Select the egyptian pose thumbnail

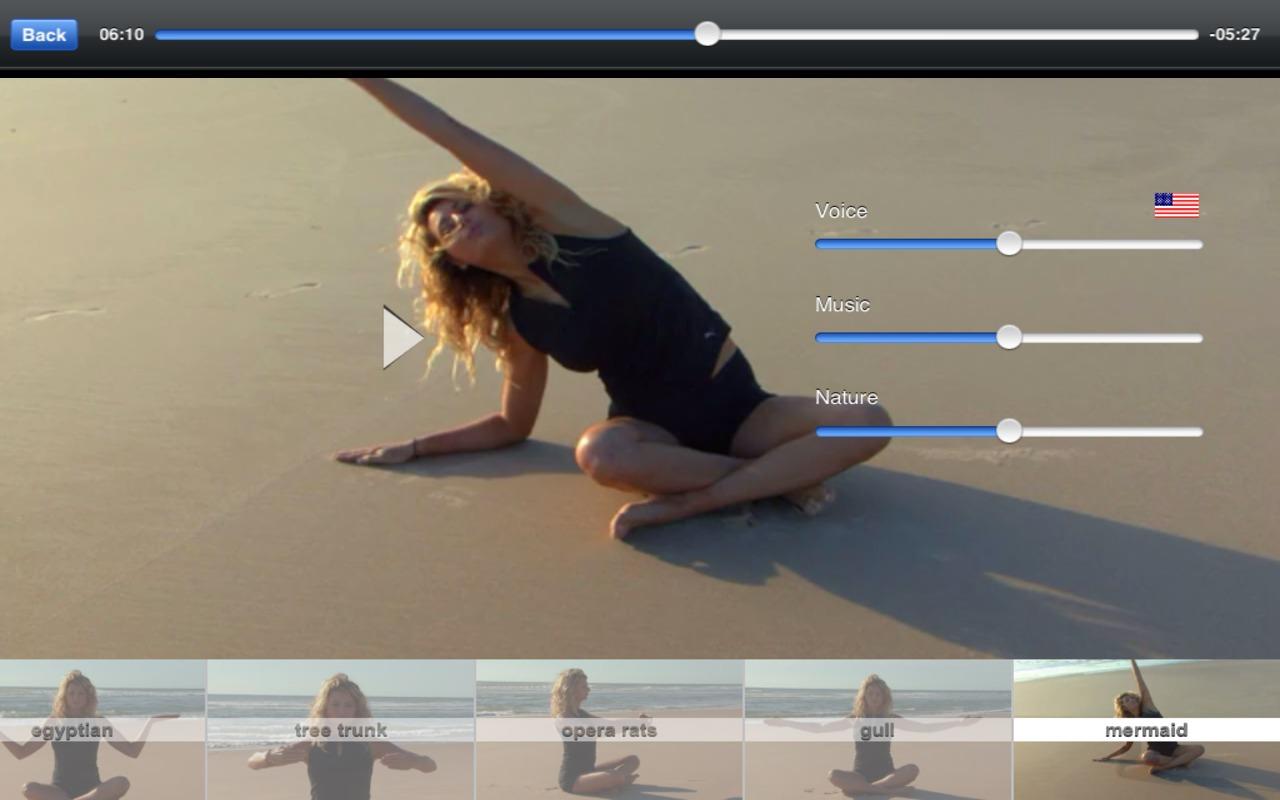[x=102, y=730]
